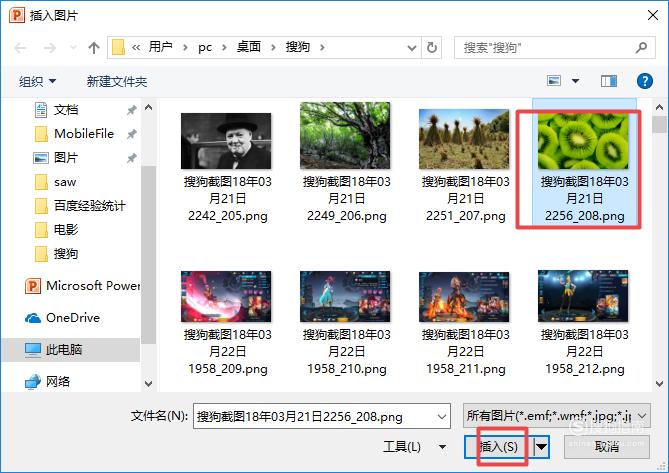Select the 2242_205.png portrait thumbnail
This screenshot has width=669, height=473.
pos(226,141)
